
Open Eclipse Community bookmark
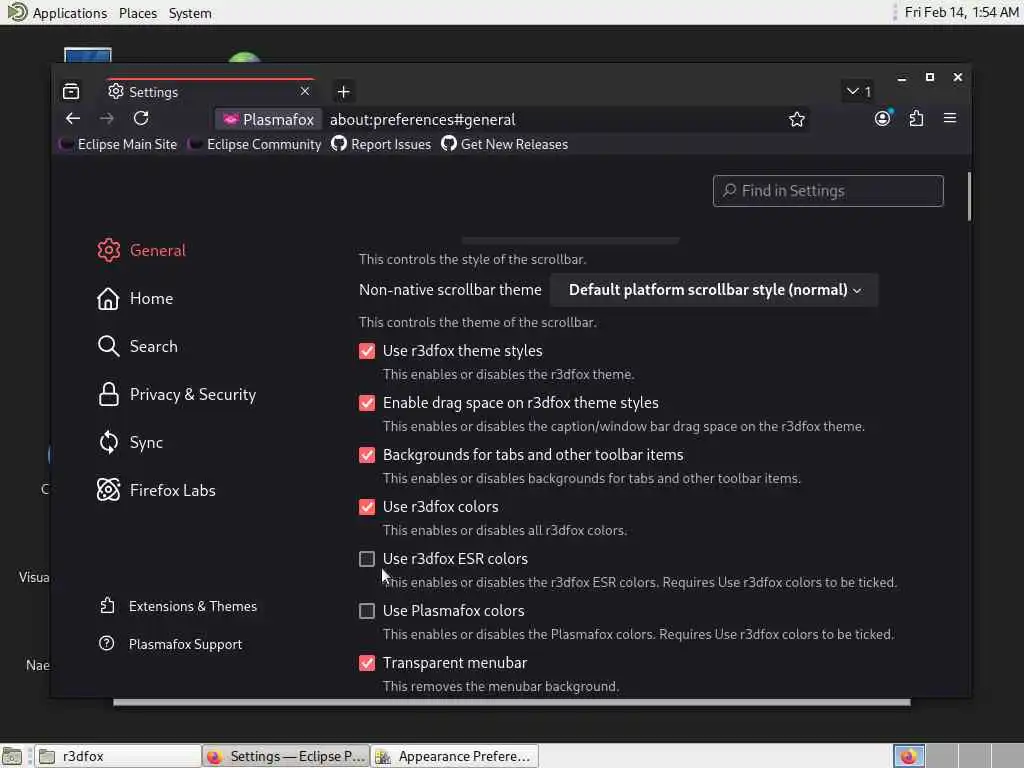(x=255, y=144)
